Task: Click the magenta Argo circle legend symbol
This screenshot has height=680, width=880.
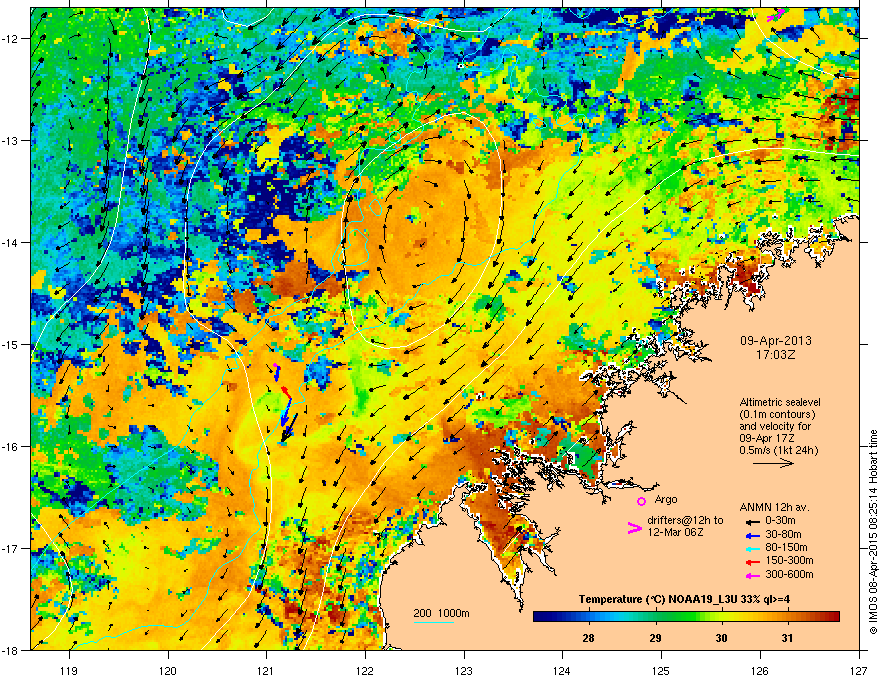Action: click(641, 501)
